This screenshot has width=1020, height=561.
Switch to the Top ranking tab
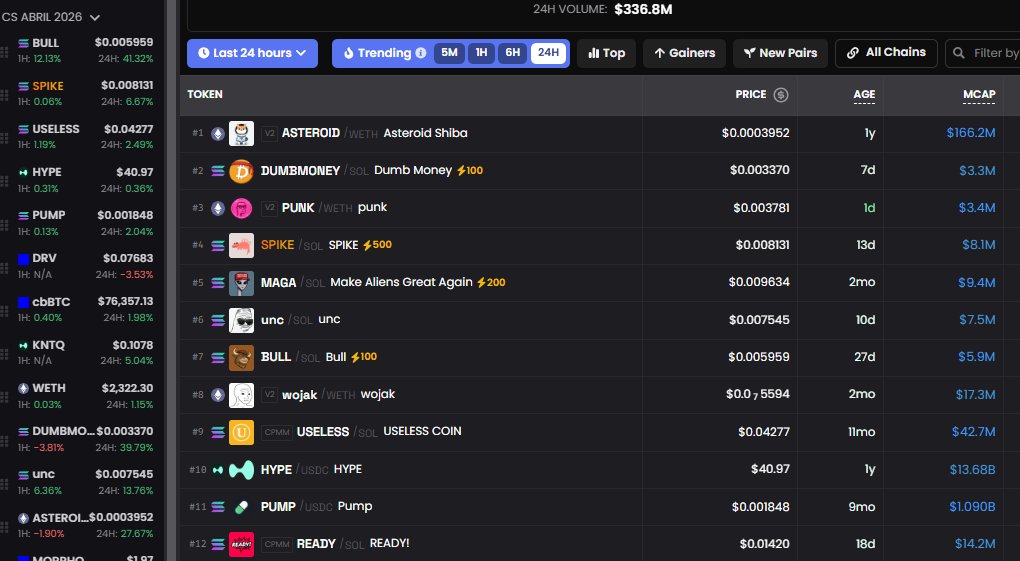pos(606,53)
